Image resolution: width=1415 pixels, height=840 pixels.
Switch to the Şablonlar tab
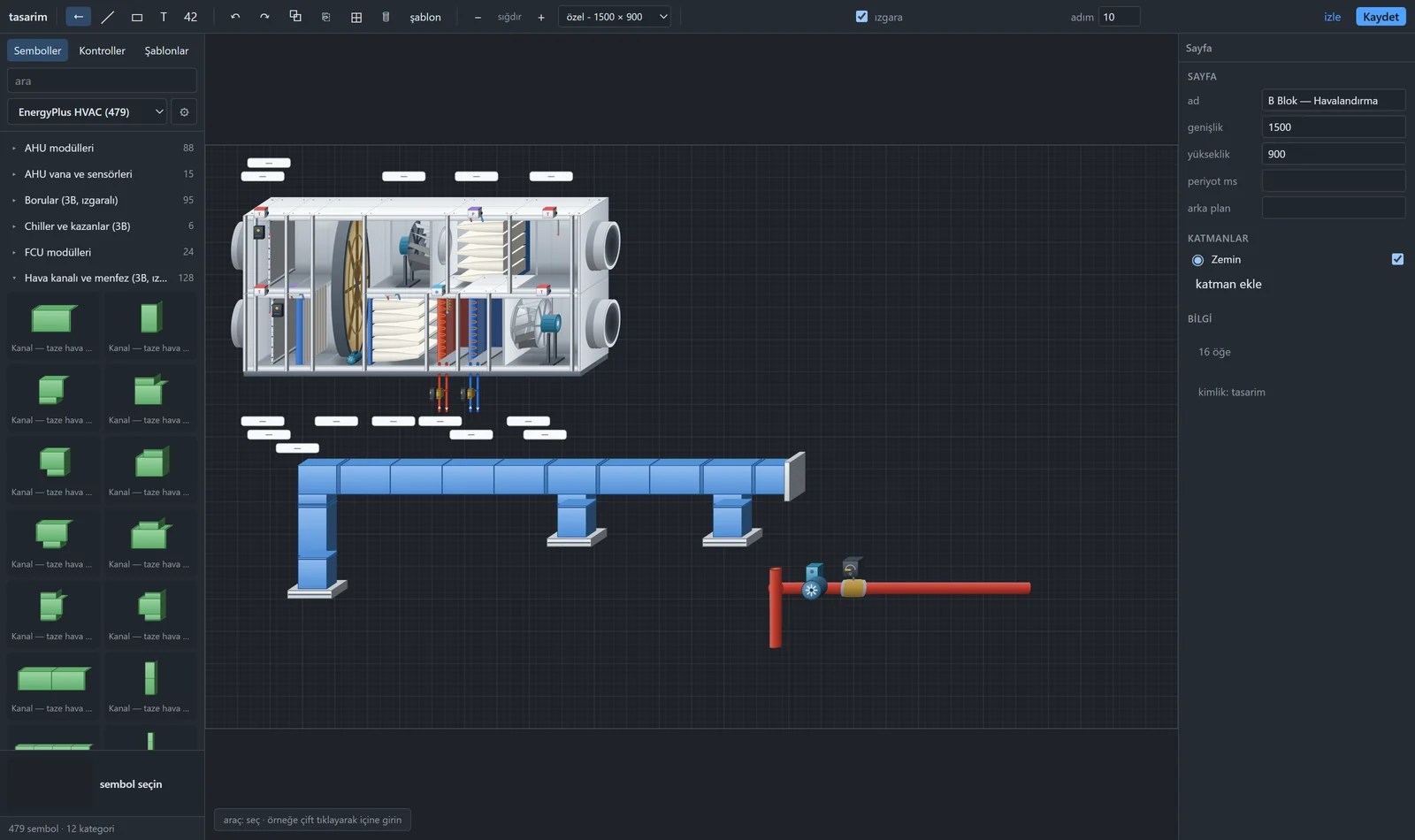[x=166, y=50]
